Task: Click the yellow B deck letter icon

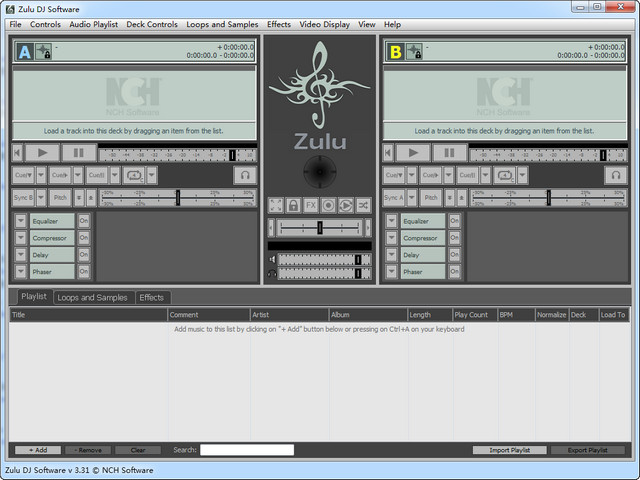Action: coord(396,52)
